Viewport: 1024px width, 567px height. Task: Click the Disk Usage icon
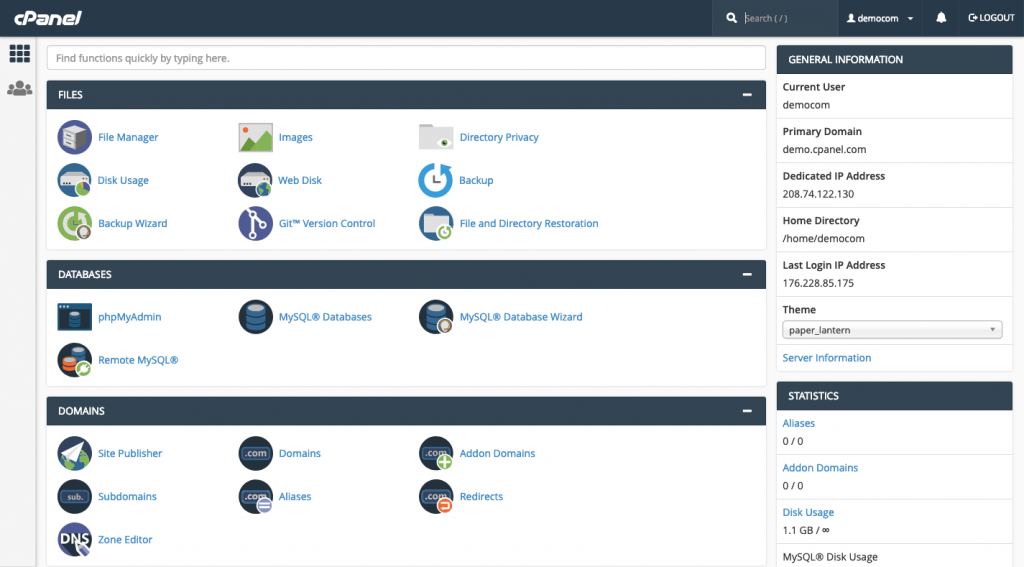(x=74, y=180)
